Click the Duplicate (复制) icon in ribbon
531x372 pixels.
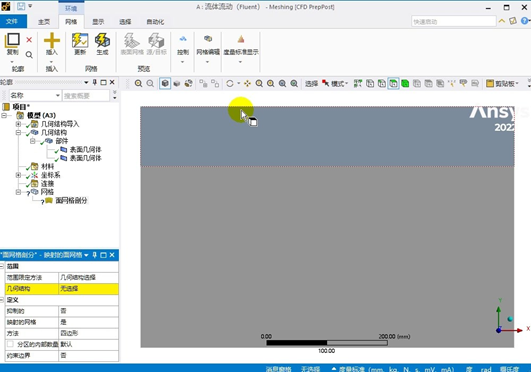coord(13,44)
